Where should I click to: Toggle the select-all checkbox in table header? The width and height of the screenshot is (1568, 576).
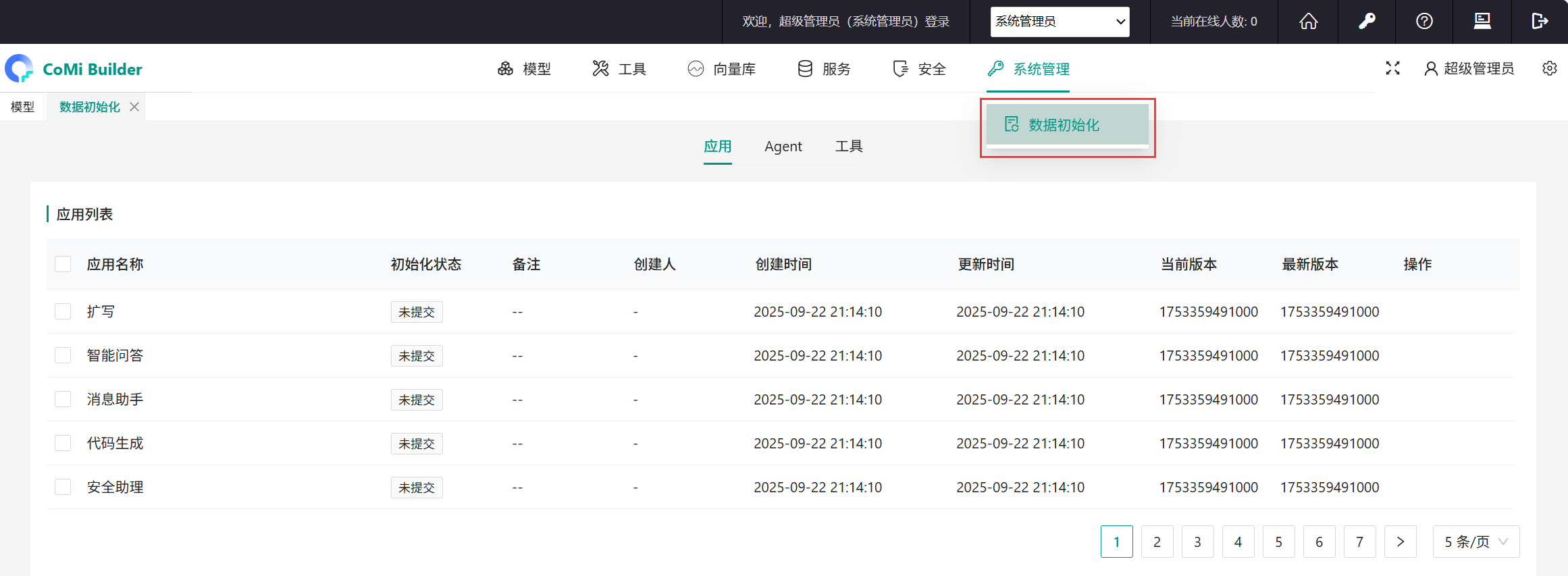point(63,264)
